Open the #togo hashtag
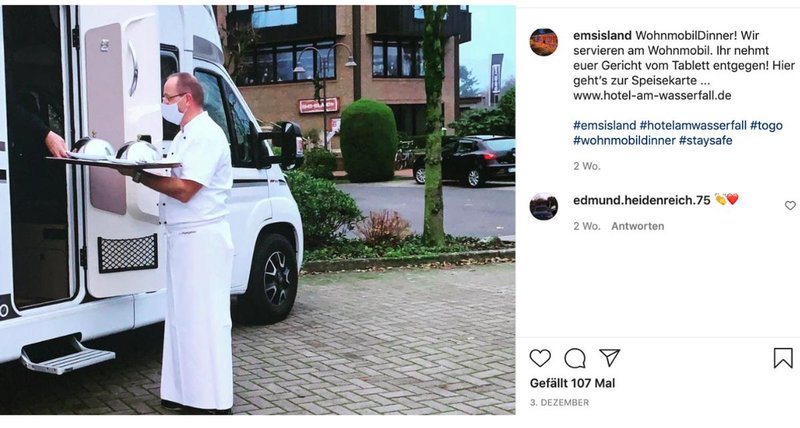Viewport: 800px width, 428px height. pos(766,125)
